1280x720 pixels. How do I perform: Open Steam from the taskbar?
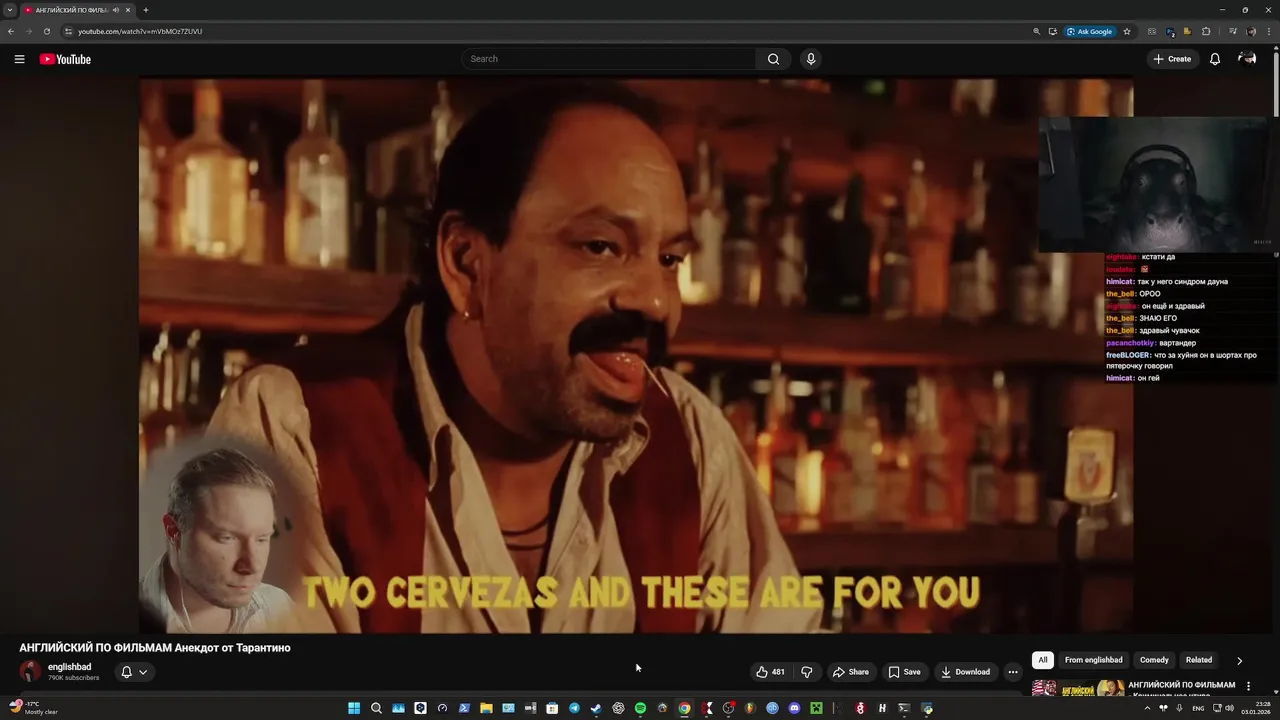[x=596, y=708]
